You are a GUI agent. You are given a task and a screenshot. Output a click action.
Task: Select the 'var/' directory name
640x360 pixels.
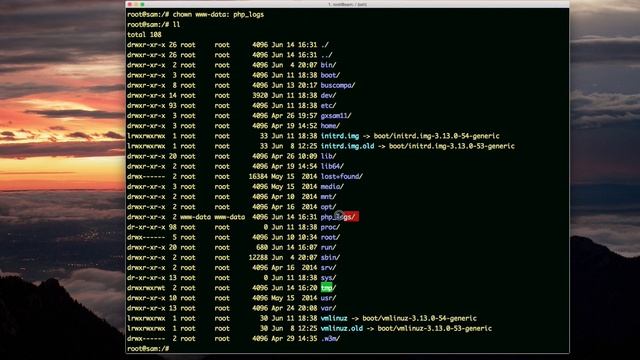click(x=328, y=308)
